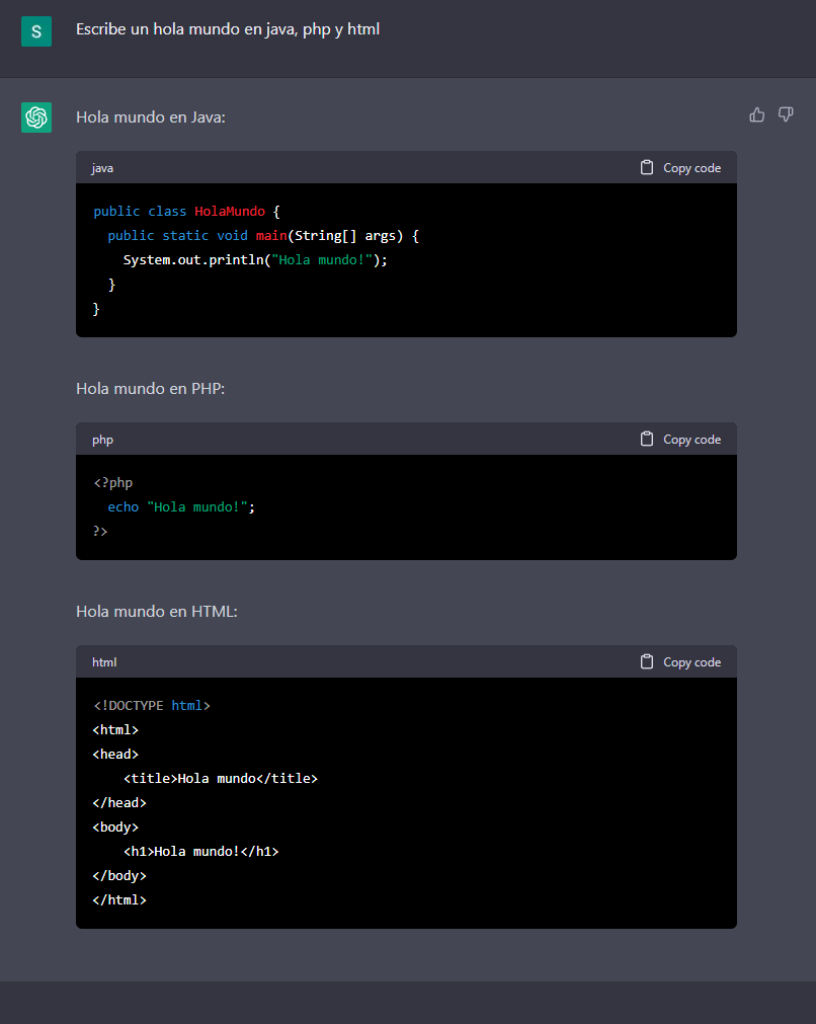The width and height of the screenshot is (816, 1024).
Task: Click the java language label in the header
Action: click(x=102, y=168)
